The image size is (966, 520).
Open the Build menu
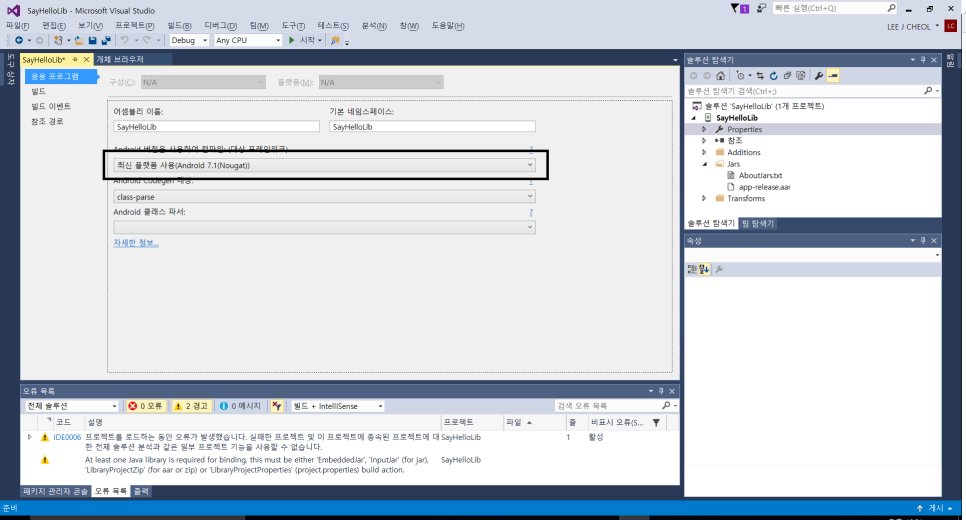coord(179,26)
